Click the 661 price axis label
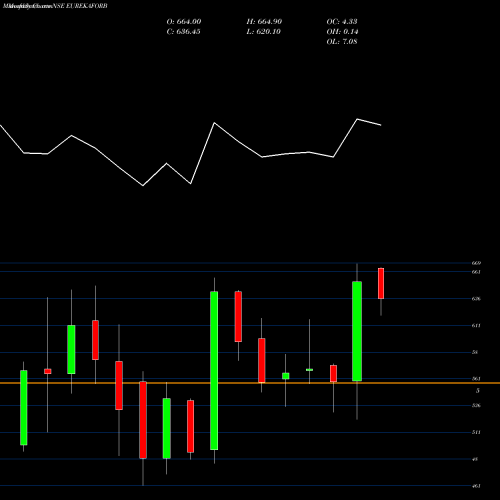Viewport: 500px width, 500px height. 476,272
